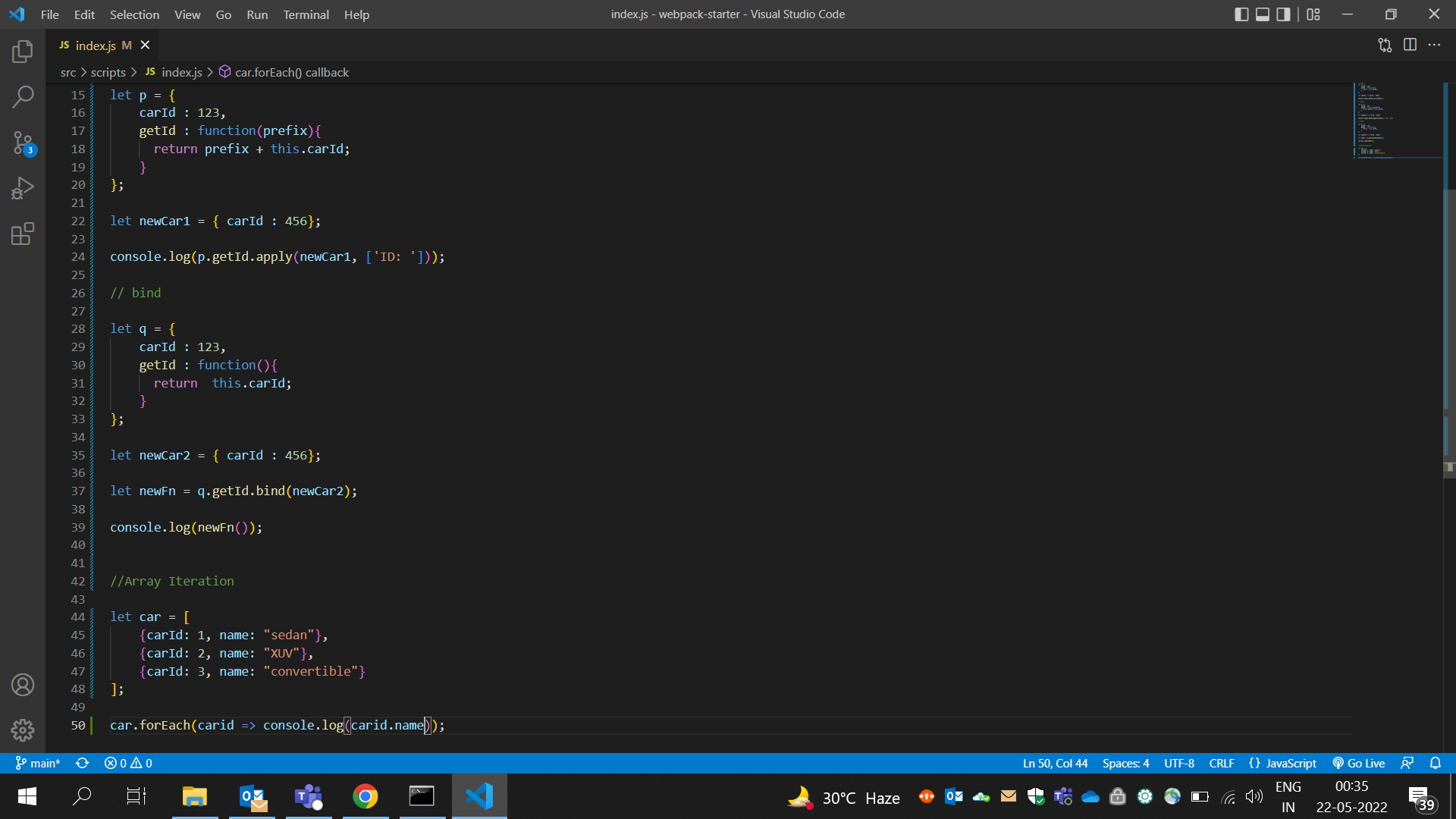Click the Synchronize Changes icon

82,763
